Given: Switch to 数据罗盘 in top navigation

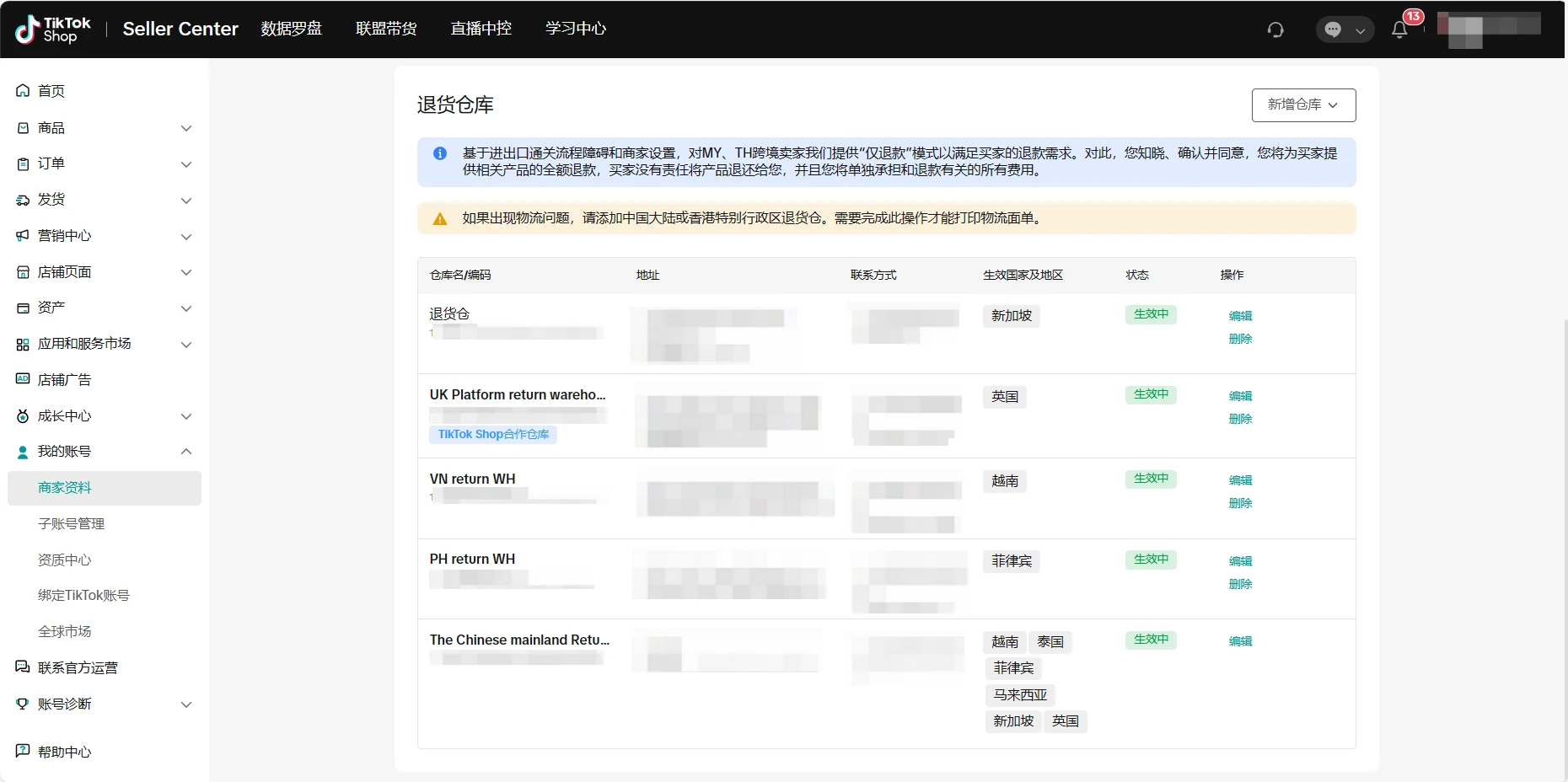Looking at the screenshot, I should (x=291, y=29).
